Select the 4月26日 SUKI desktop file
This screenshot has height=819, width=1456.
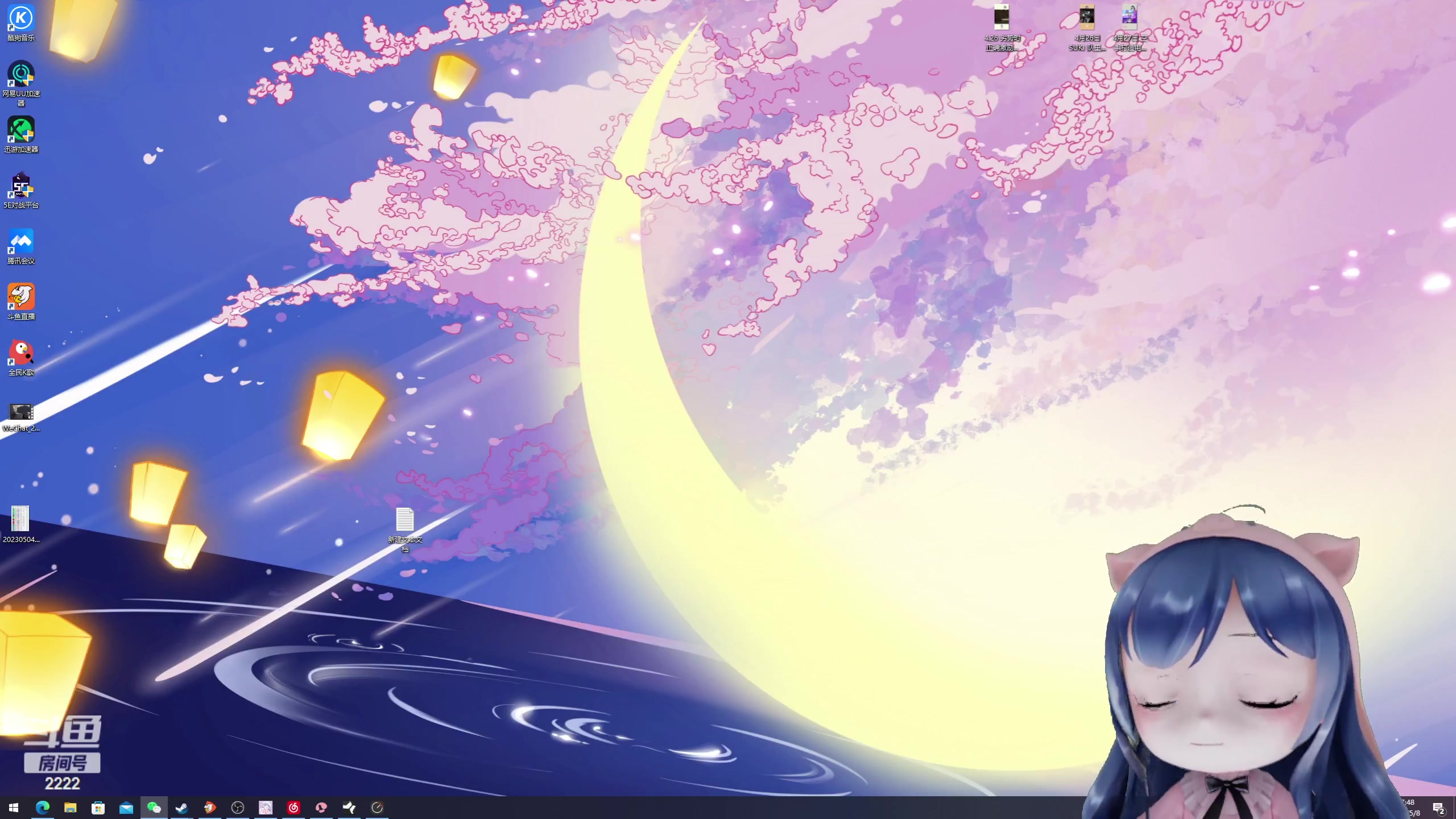click(x=1087, y=18)
